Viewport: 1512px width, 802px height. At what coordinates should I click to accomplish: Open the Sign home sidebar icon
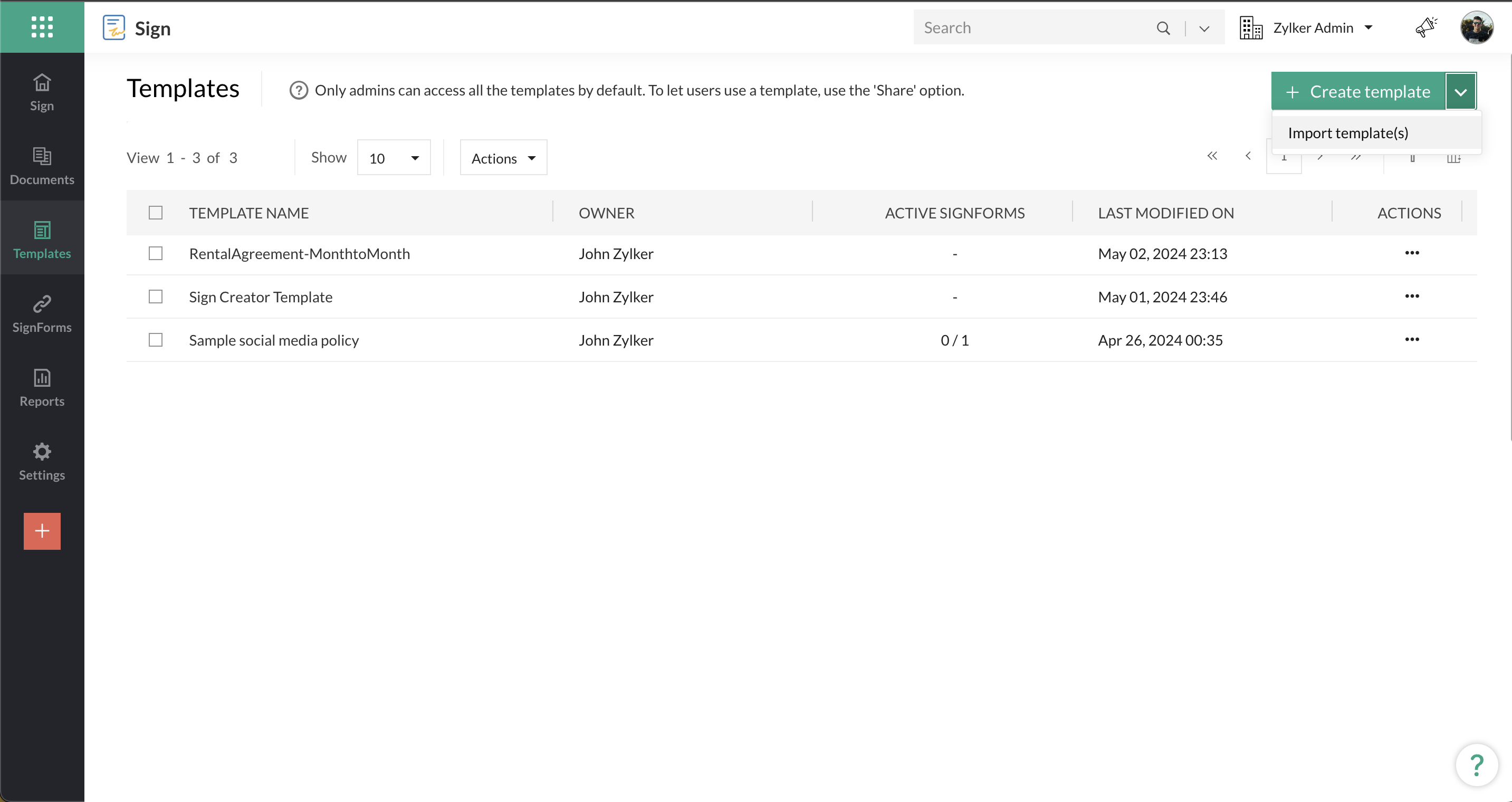(x=42, y=92)
